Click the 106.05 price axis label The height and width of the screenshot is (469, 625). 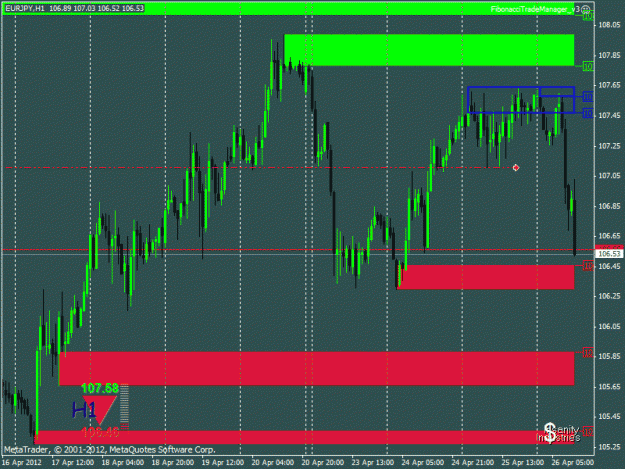click(x=609, y=326)
